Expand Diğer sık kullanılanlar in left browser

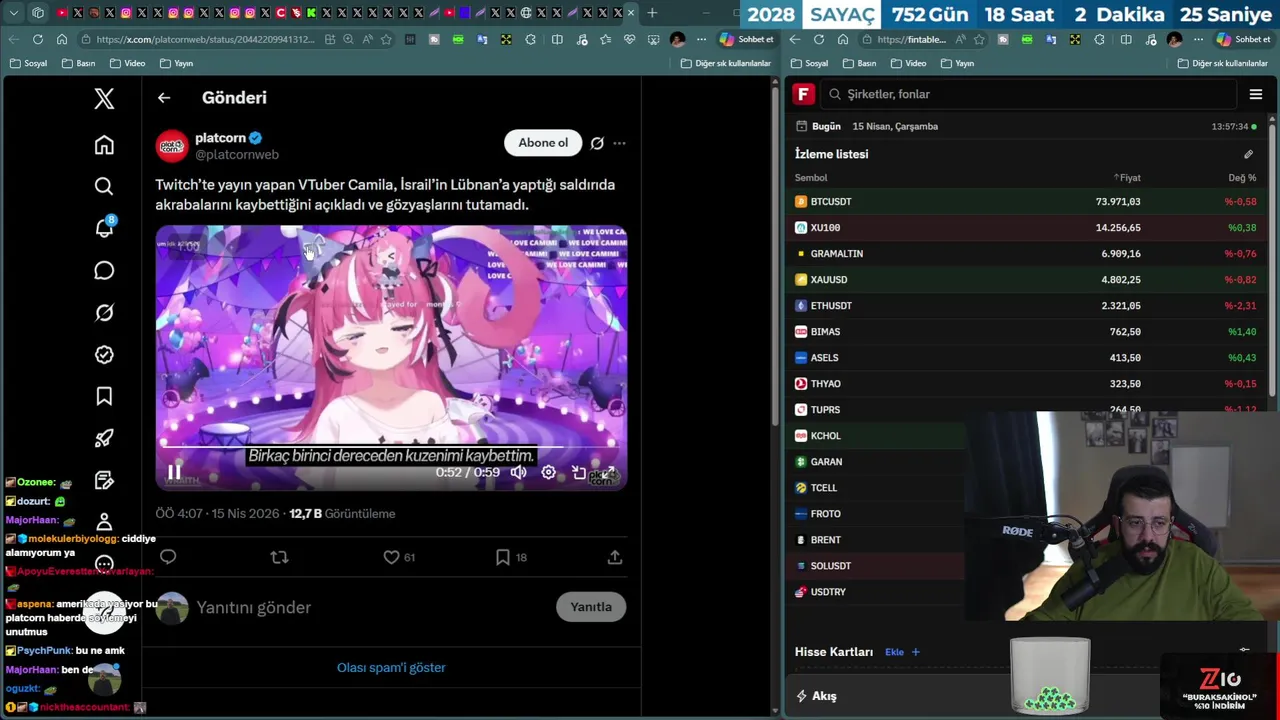tap(726, 63)
